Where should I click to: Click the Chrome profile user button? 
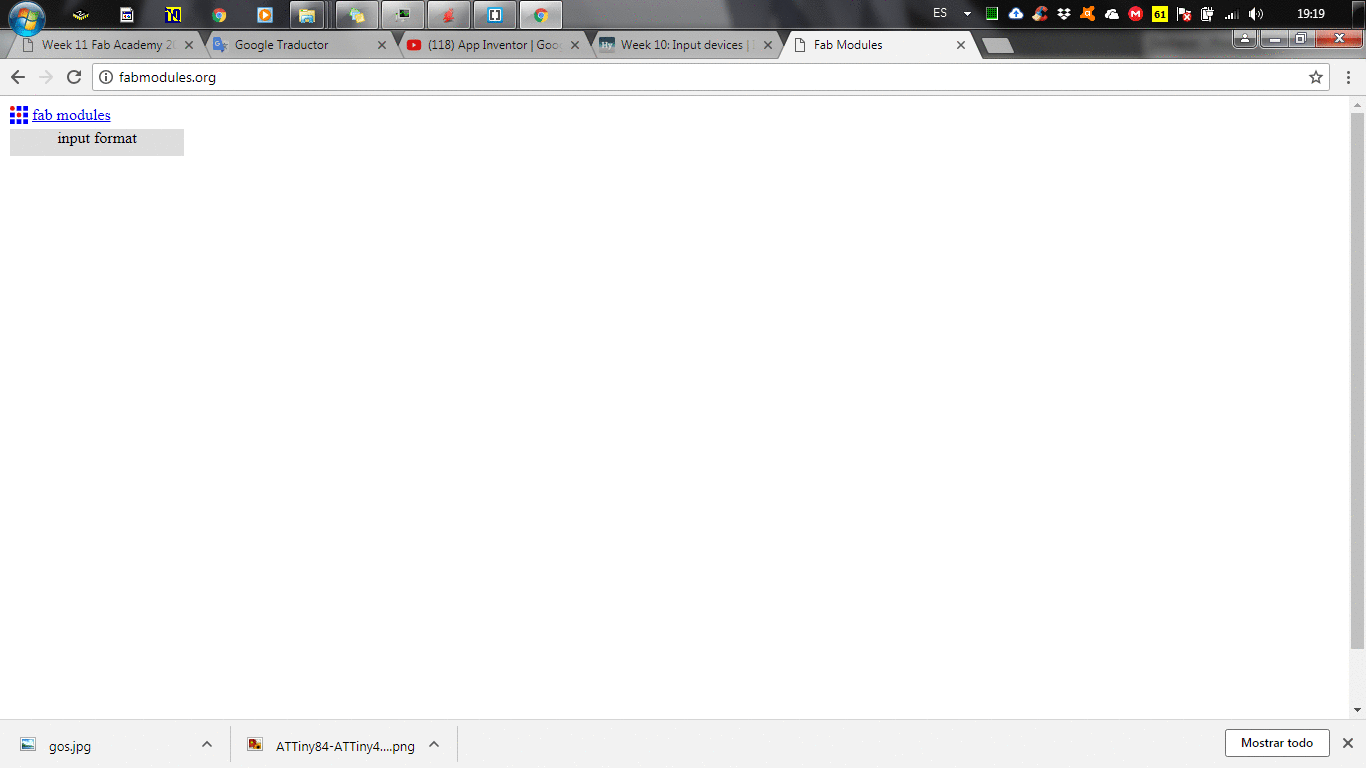[1244, 39]
